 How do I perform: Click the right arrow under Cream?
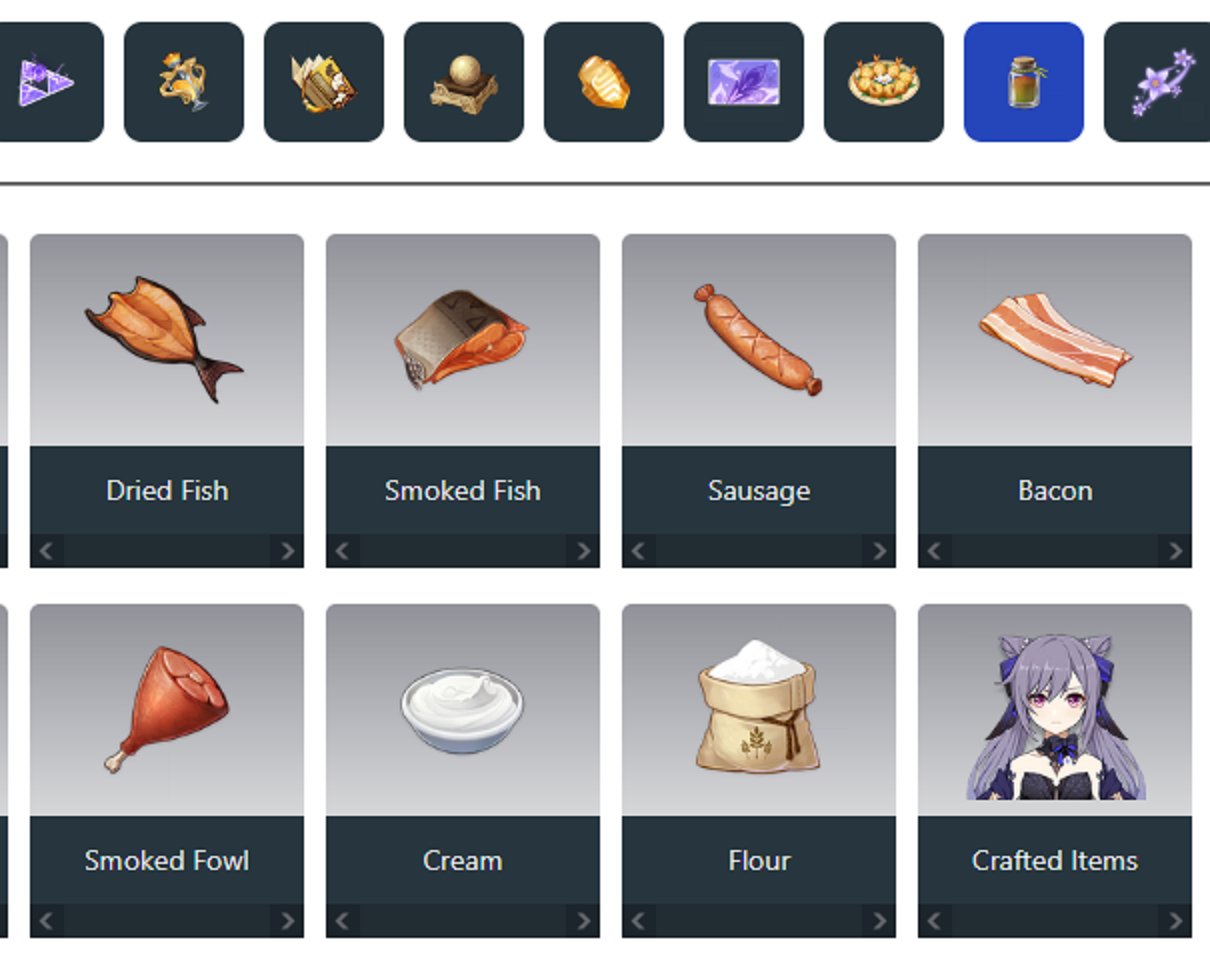[583, 921]
